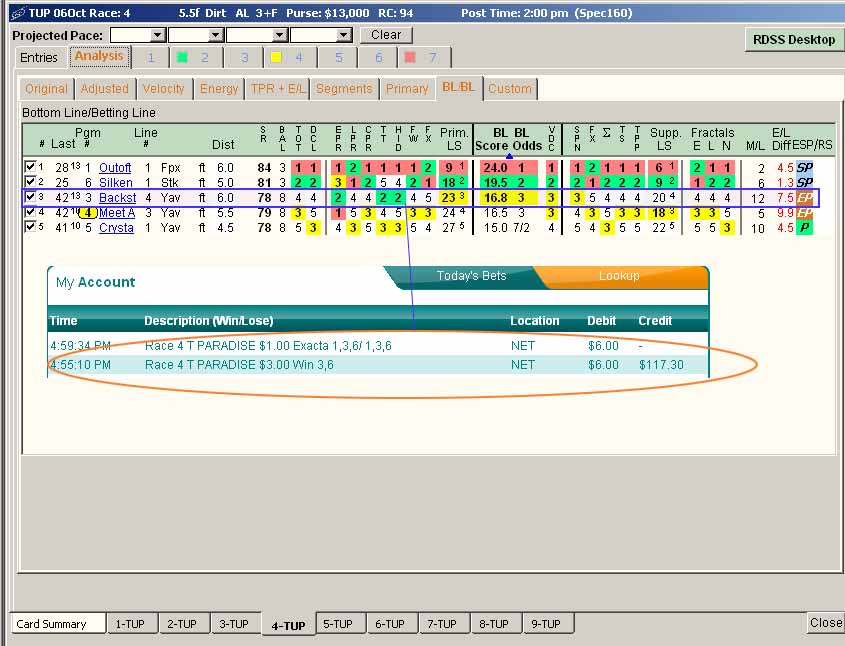The width and height of the screenshot is (845, 646).
Task: Click the Clear button
Action: point(386,35)
